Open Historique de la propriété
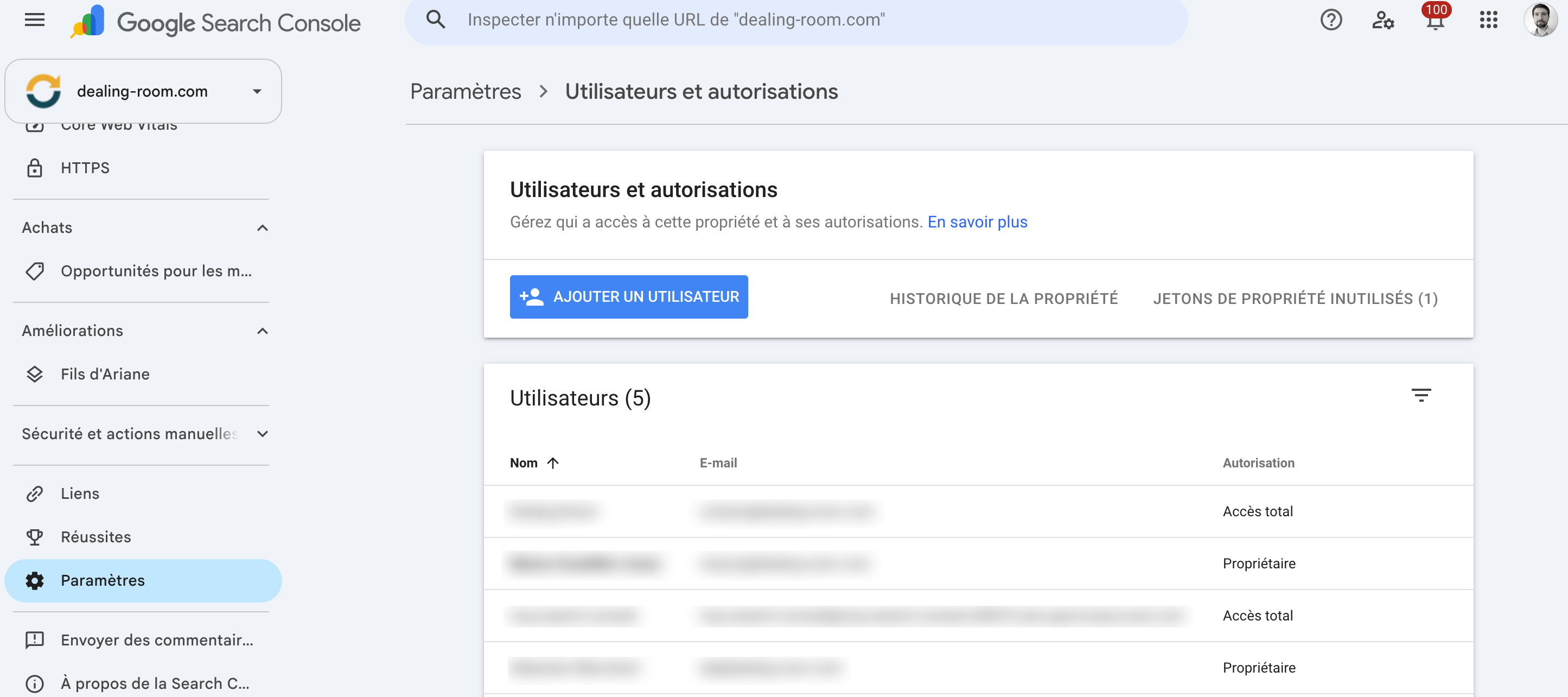Image resolution: width=1568 pixels, height=697 pixels. pyautogui.click(x=1004, y=299)
